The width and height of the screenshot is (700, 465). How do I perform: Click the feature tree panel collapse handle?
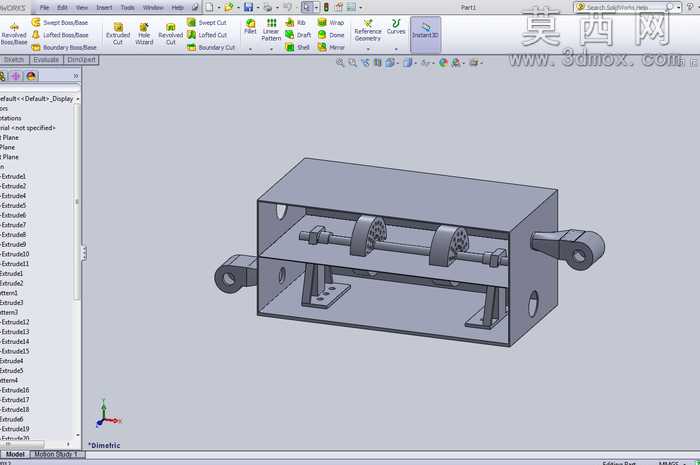(x=83, y=253)
